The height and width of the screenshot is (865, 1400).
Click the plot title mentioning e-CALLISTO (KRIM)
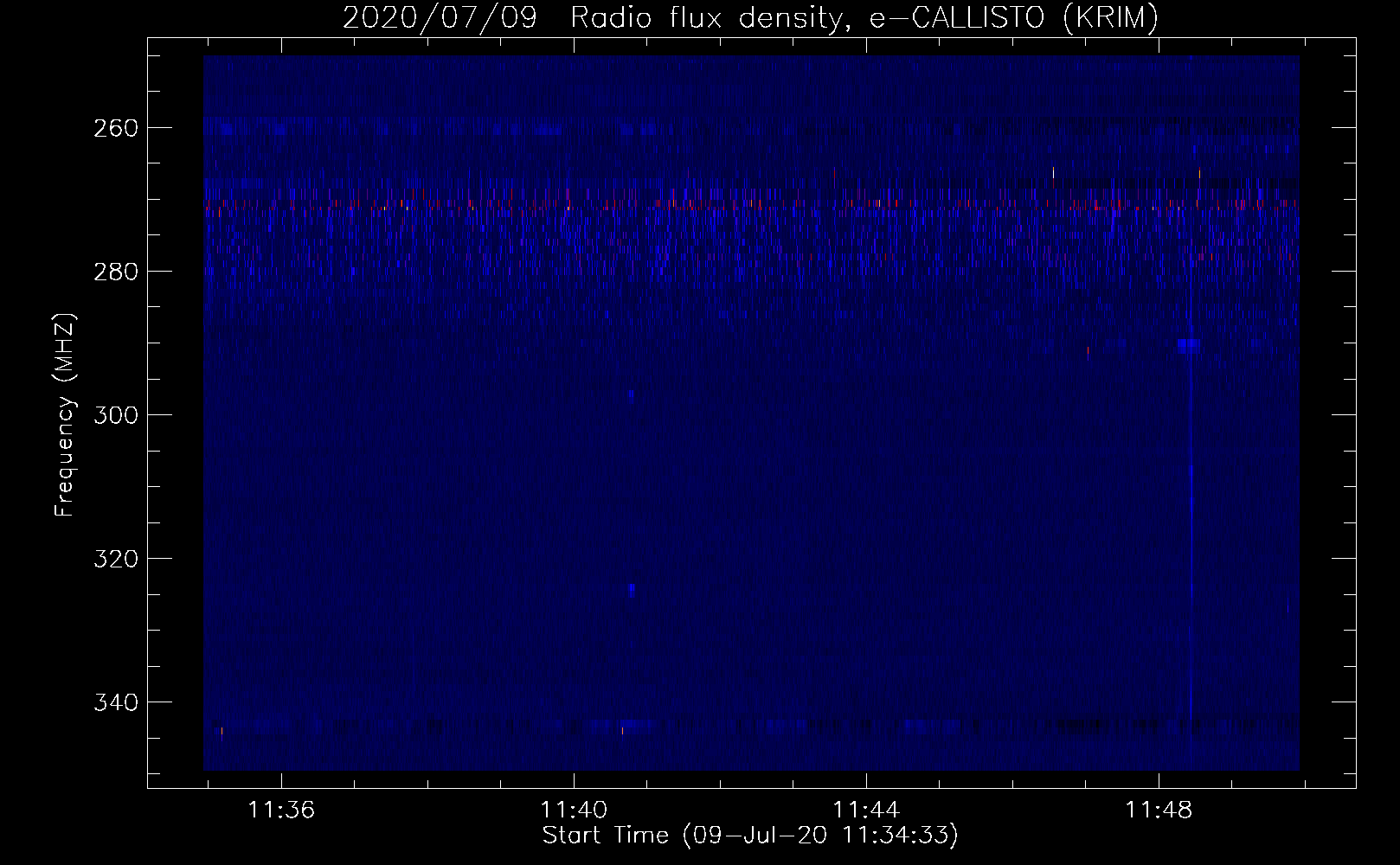tap(750, 17)
